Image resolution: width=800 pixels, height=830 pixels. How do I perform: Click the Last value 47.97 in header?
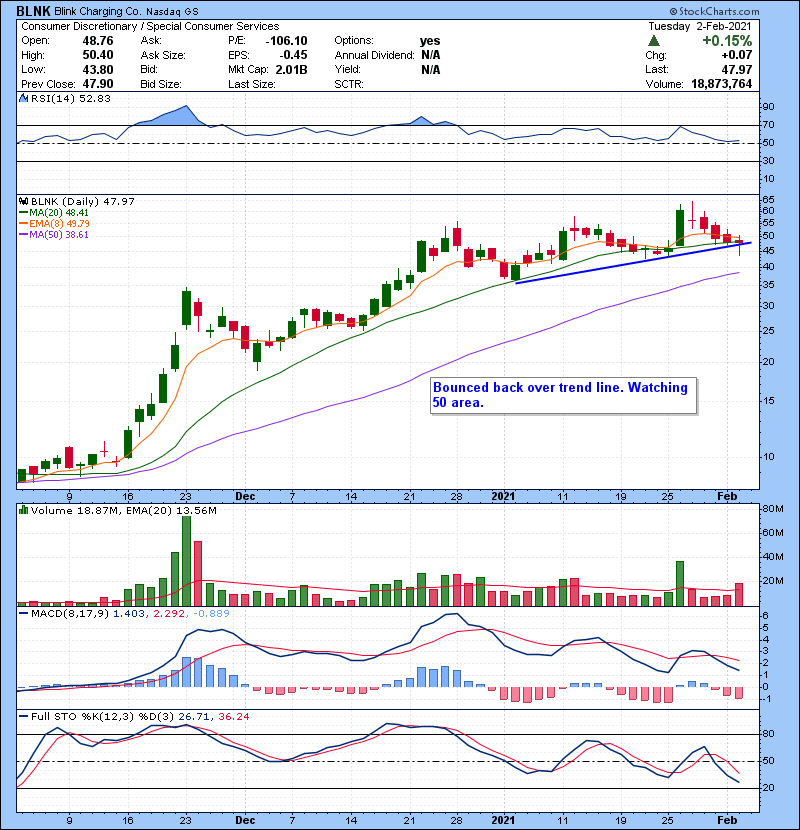pos(736,69)
